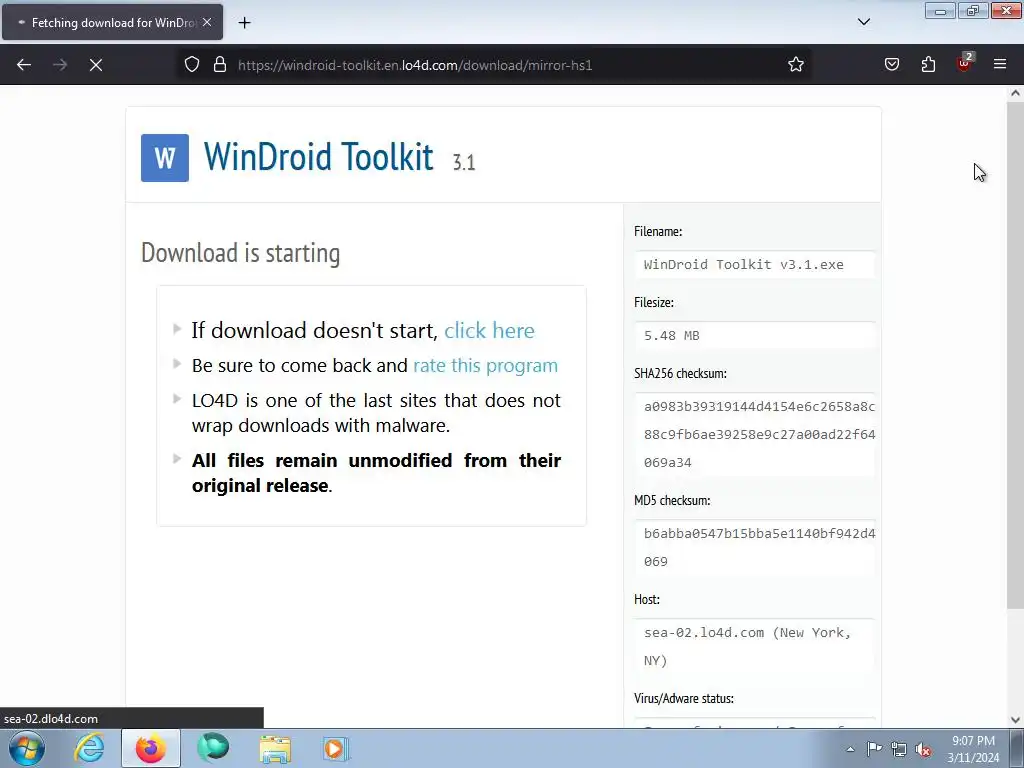1024x768 pixels.
Task: Stop loading the page
Action: click(96, 65)
